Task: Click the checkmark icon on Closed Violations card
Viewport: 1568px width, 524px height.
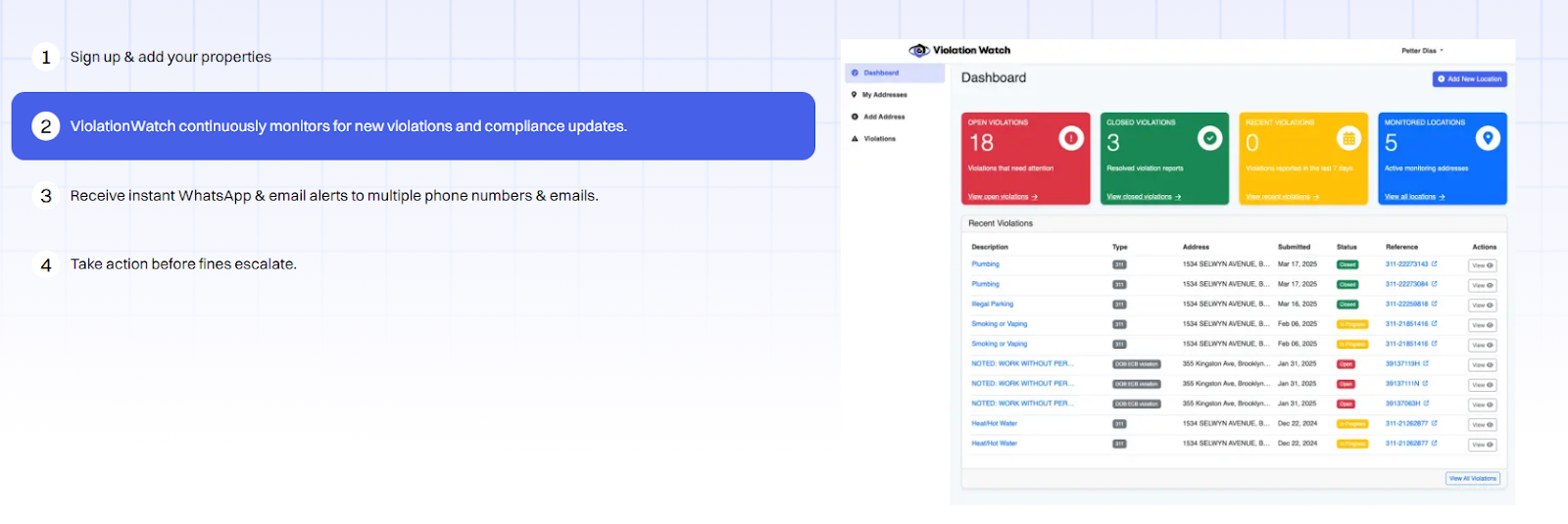Action: [x=1210, y=139]
